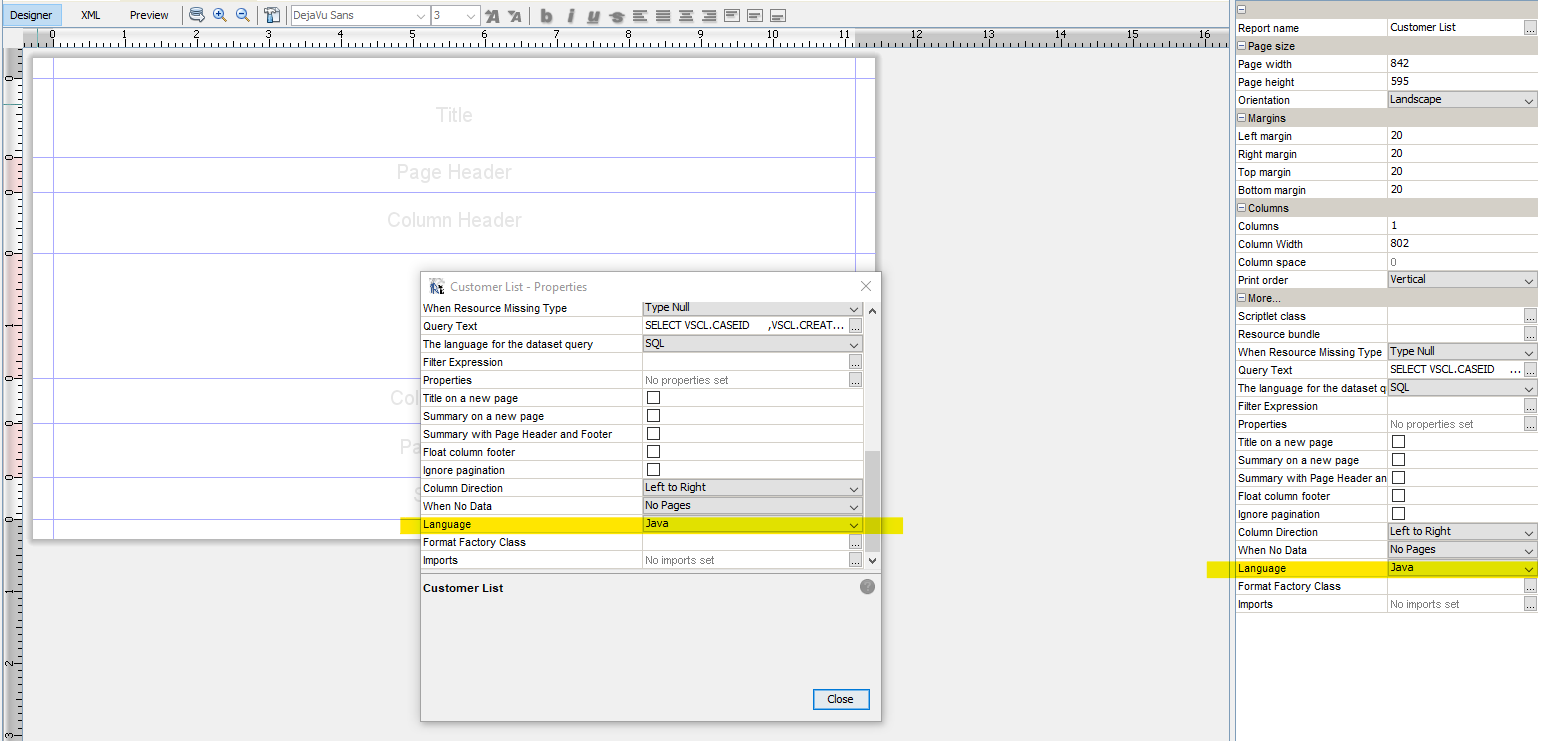The width and height of the screenshot is (1561, 741).
Task: Open Print order dropdown in right panel
Action: coord(1462,280)
